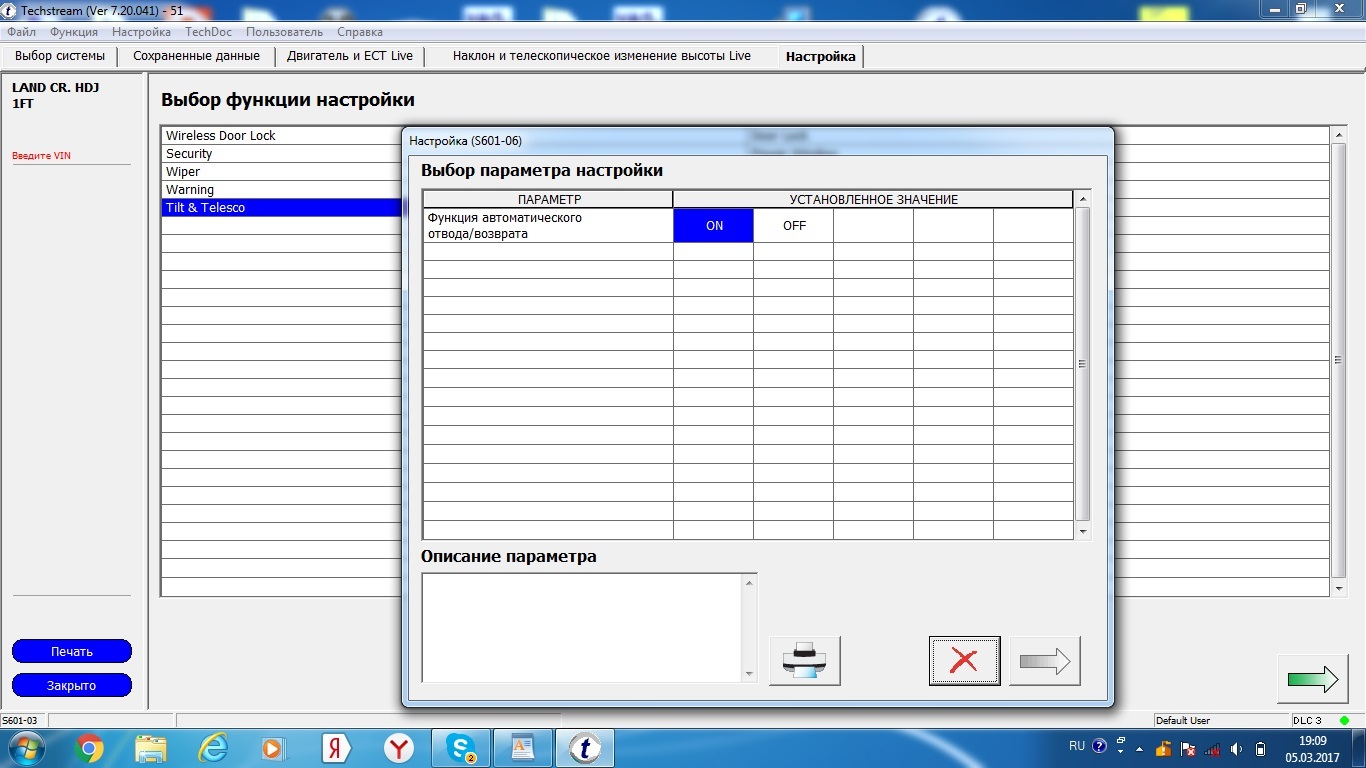The height and width of the screenshot is (768, 1366).
Task: Click the Введите VIN link
Action: tap(42, 156)
